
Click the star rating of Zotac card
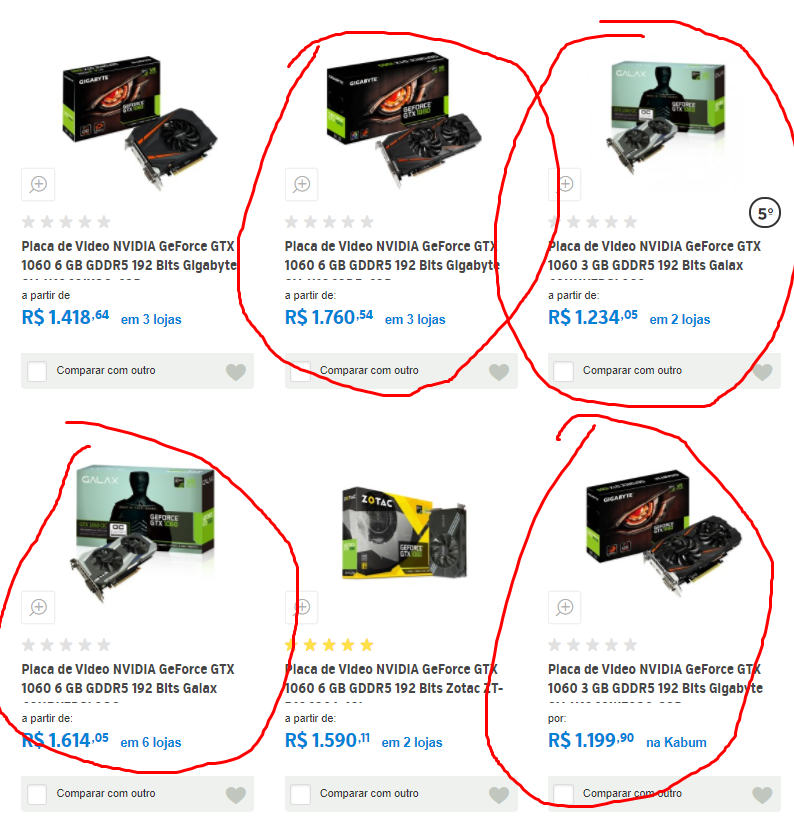click(x=329, y=644)
